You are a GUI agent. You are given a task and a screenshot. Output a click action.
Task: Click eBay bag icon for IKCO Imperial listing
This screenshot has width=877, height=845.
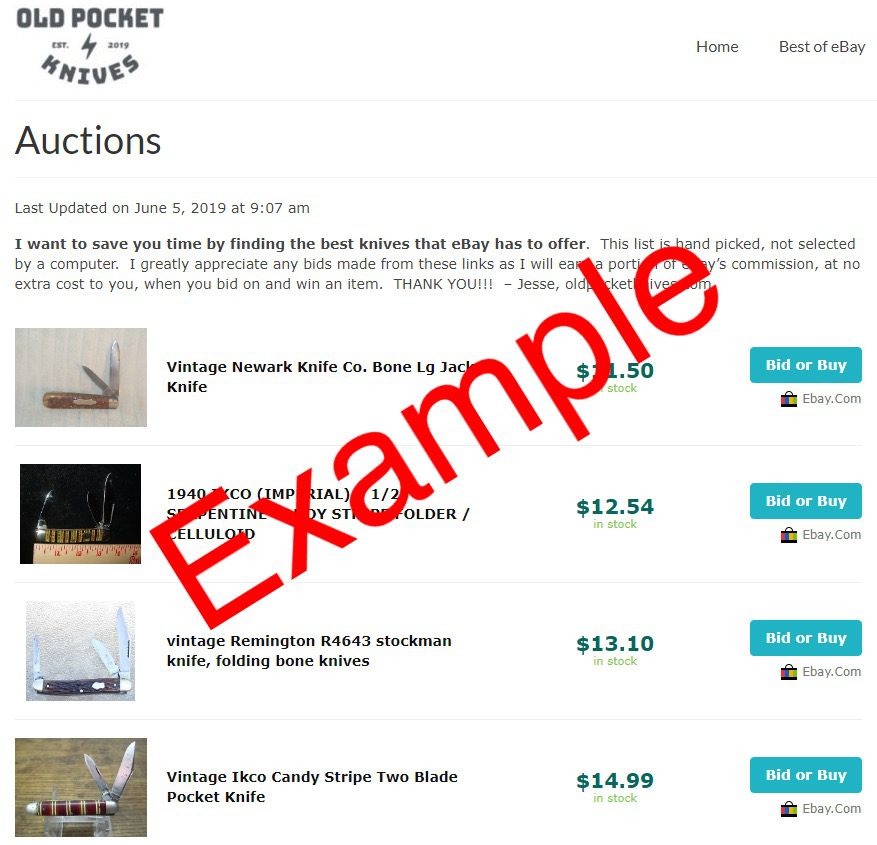click(789, 535)
